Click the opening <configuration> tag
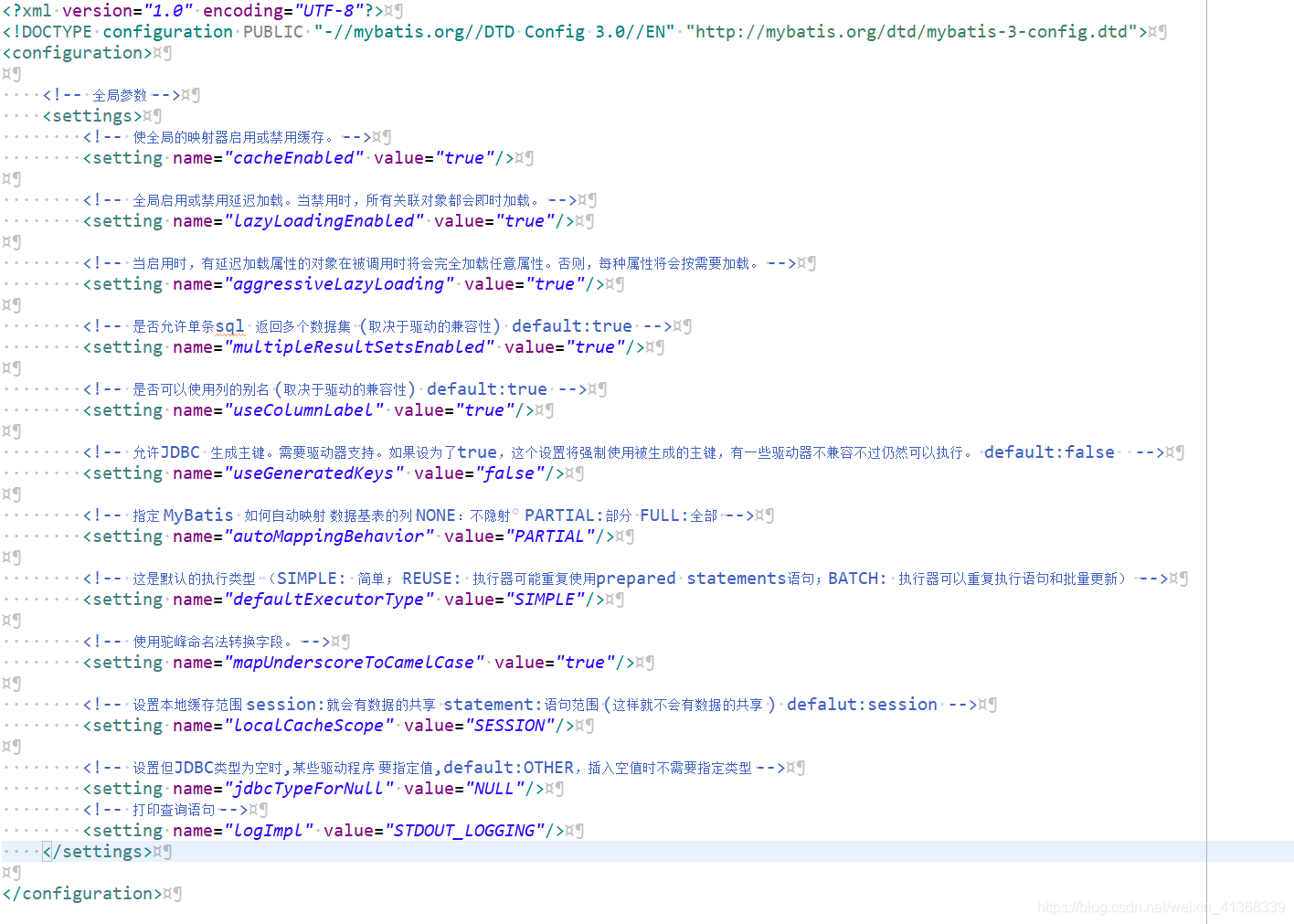1294x924 pixels. (78, 53)
